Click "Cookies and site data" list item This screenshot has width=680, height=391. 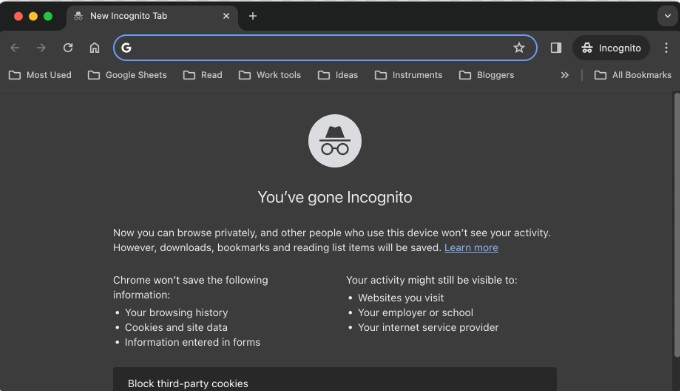coord(176,327)
